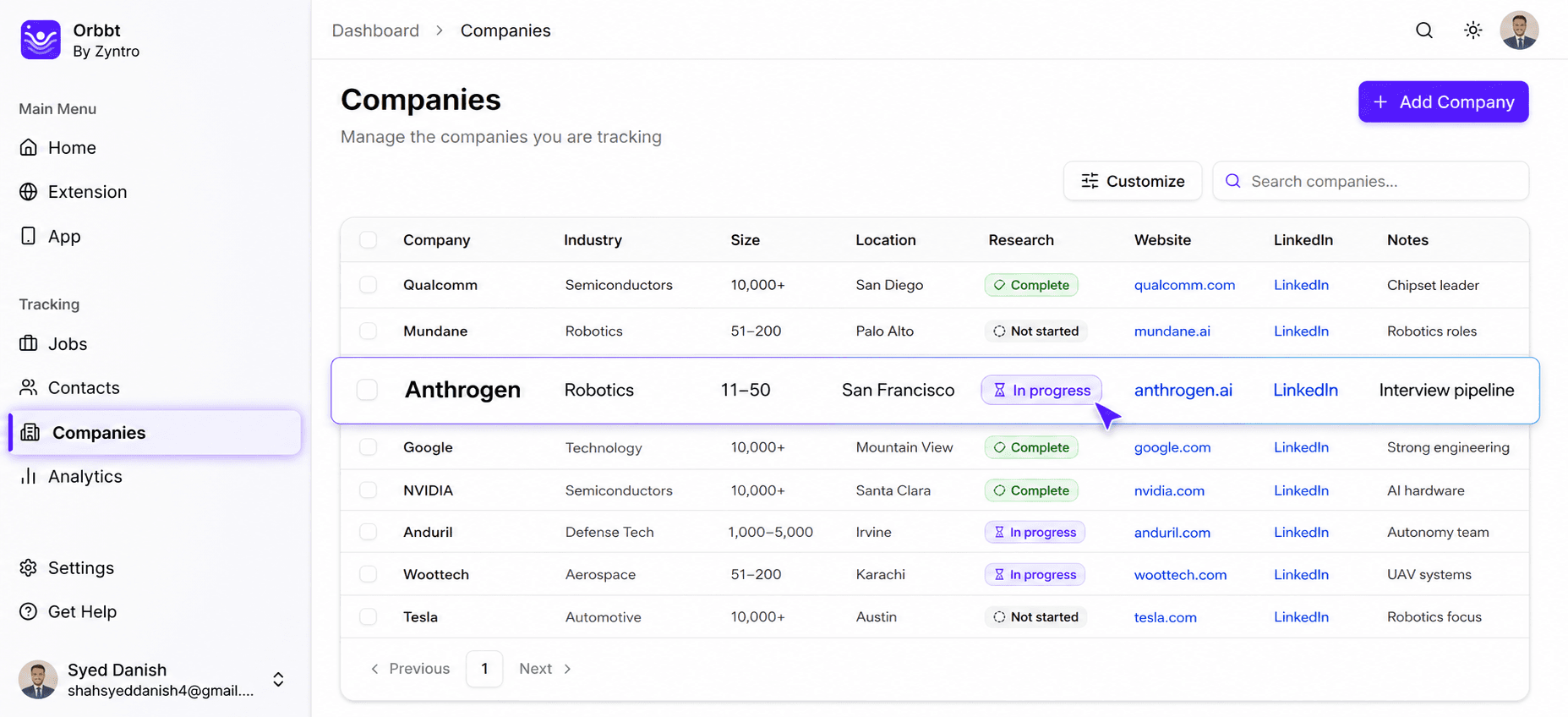Screen dimensions: 1568x717
Task: Select the Anduril row checkbox
Action: pos(368,532)
